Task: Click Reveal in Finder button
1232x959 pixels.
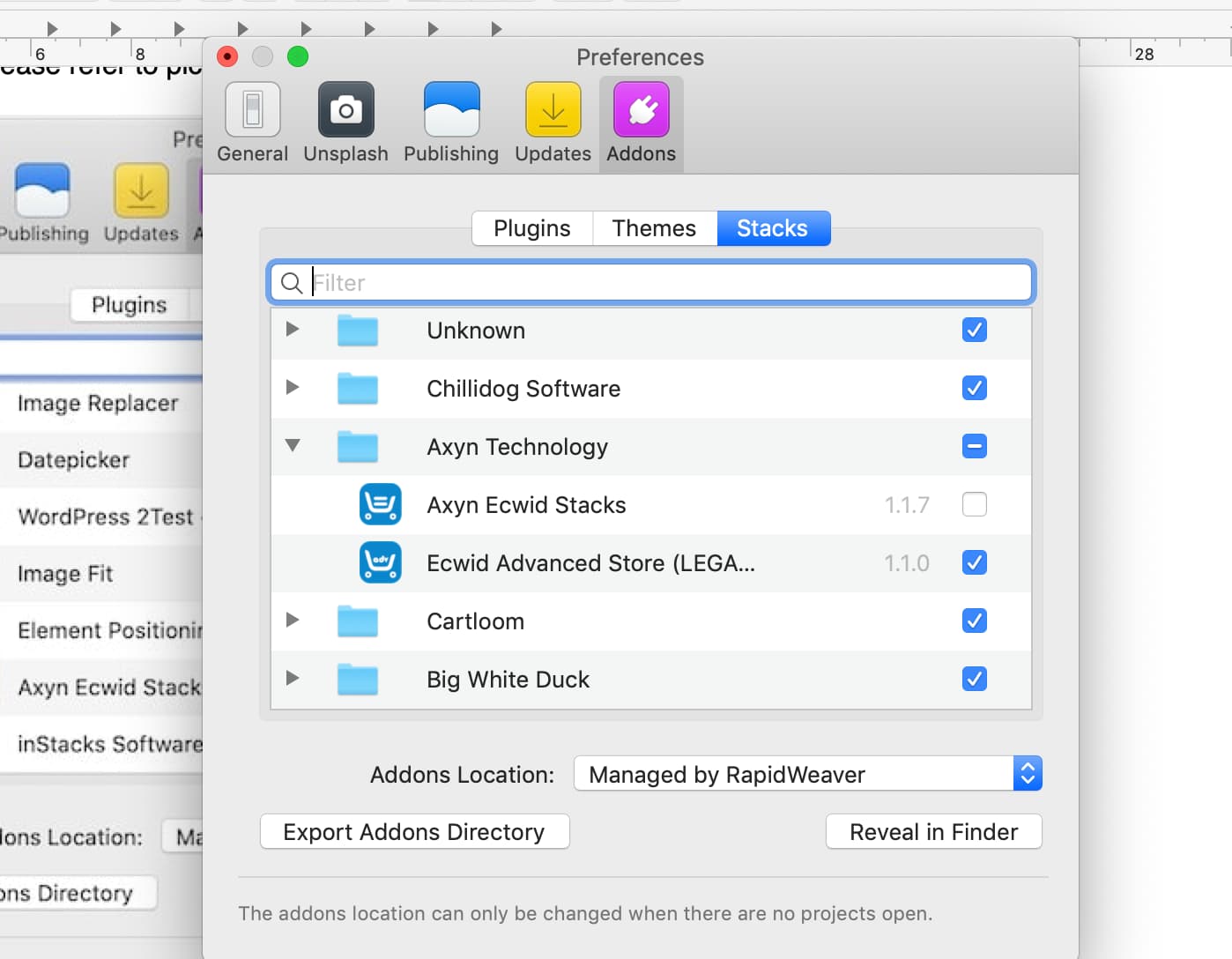Action: pos(934,831)
